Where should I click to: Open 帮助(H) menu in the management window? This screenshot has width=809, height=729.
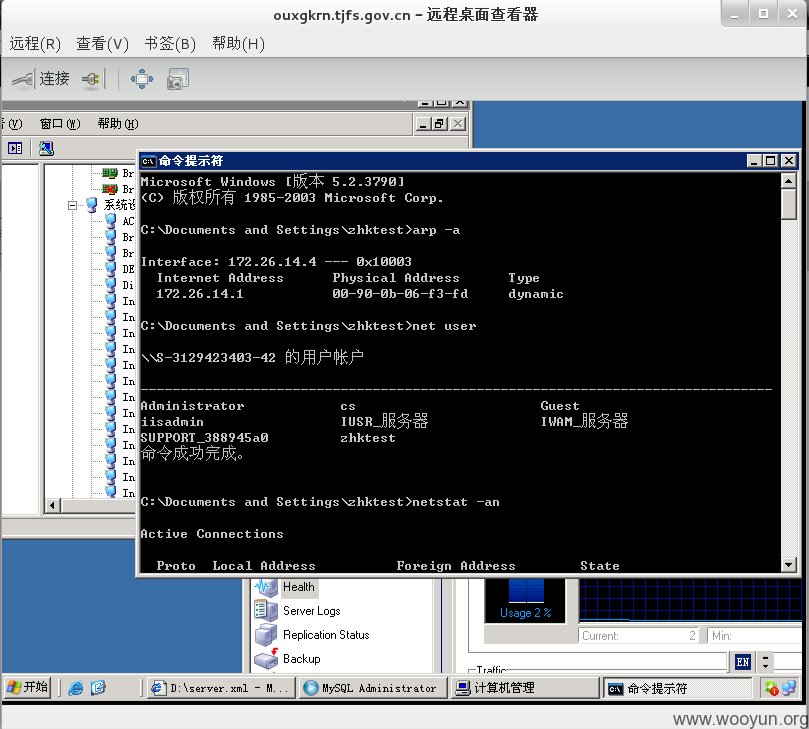[118, 124]
